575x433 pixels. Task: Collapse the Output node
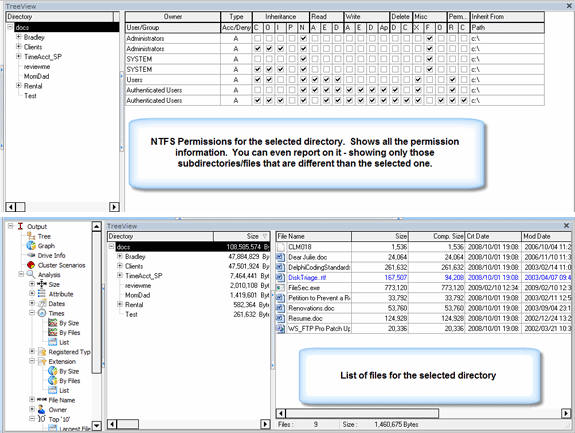[10, 226]
